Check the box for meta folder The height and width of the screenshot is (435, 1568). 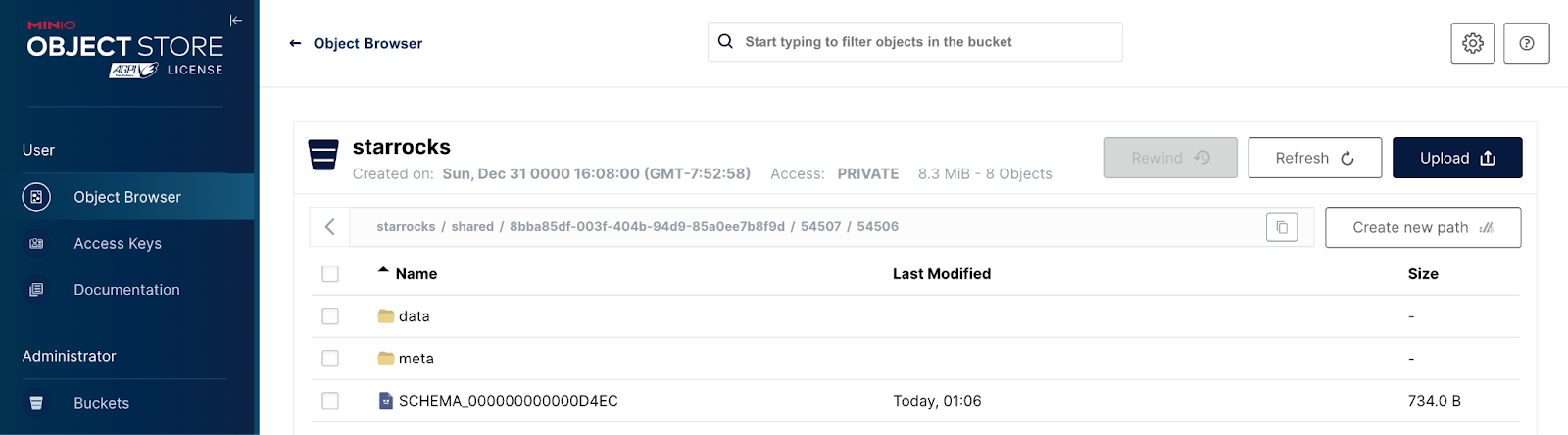coord(330,359)
